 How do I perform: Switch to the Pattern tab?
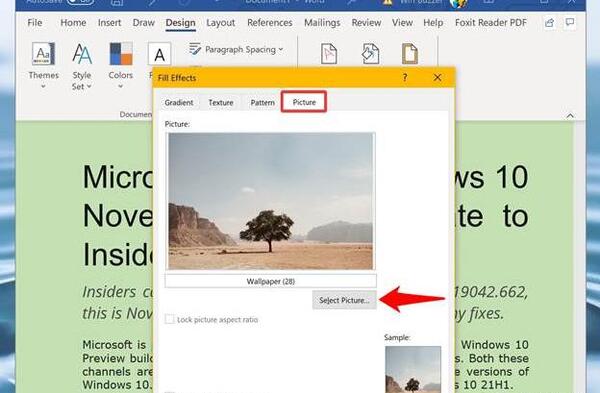click(262, 103)
